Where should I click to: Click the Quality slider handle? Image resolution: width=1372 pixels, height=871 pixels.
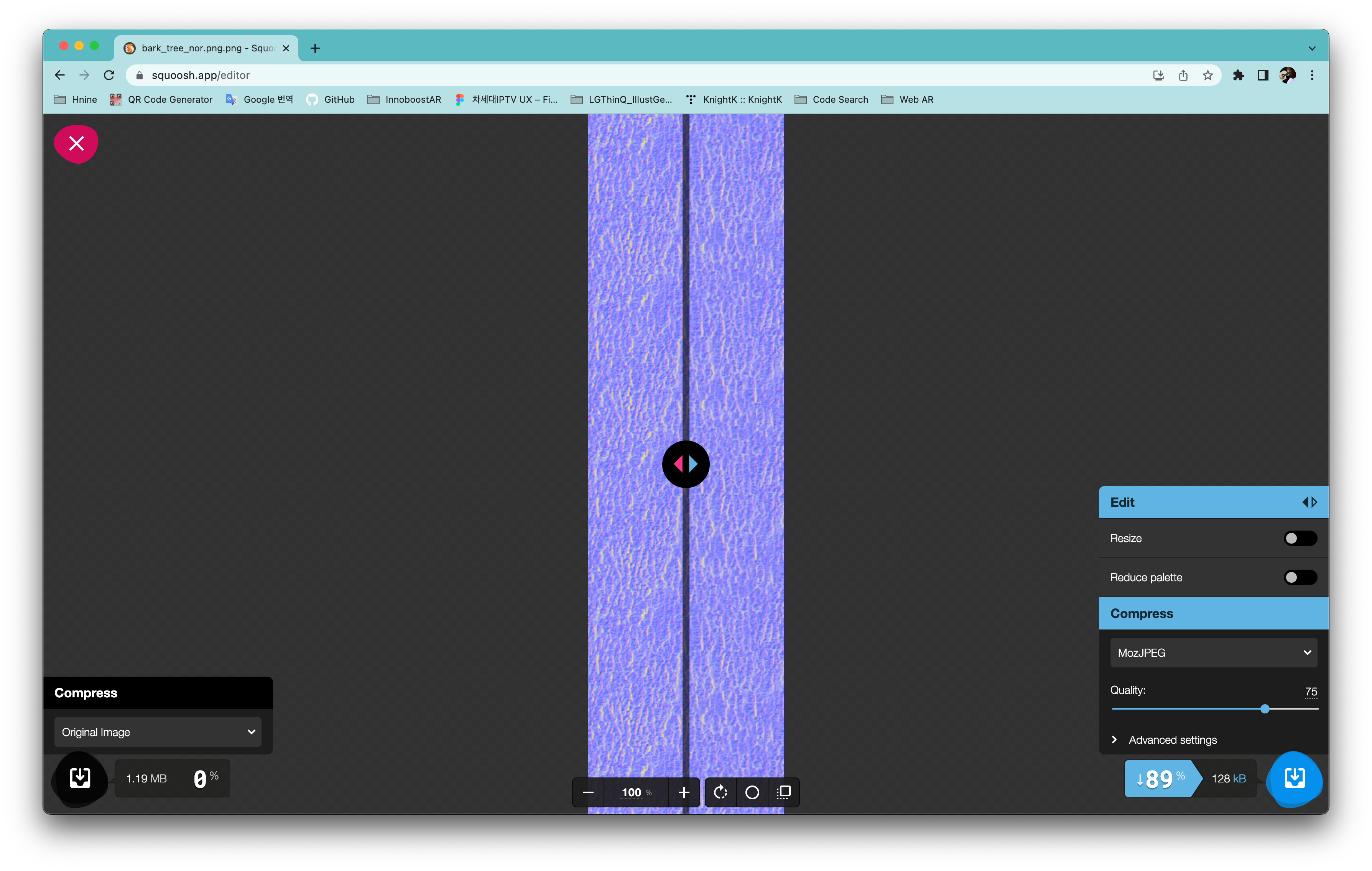pyautogui.click(x=1265, y=709)
